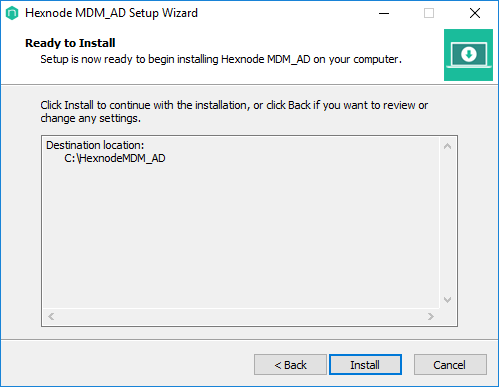499x387 pixels.
Task: Click the scroll left arrow in summary box
Action: [51, 316]
